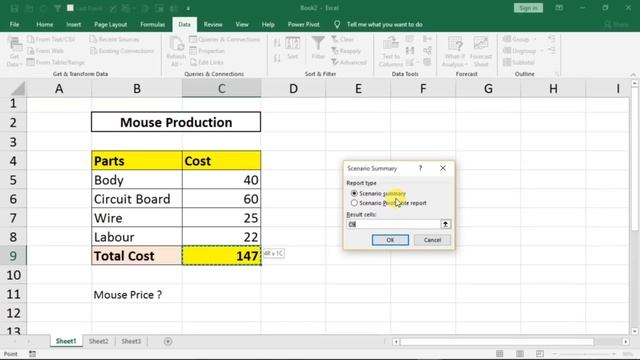Switch to Page Layout view in status bar
This screenshot has width=640, height=360.
tap(520, 353)
